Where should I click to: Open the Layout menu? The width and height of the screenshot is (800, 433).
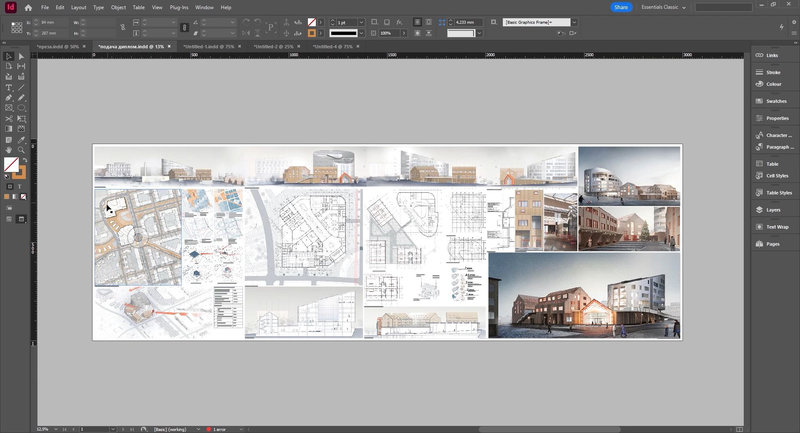pyautogui.click(x=79, y=8)
